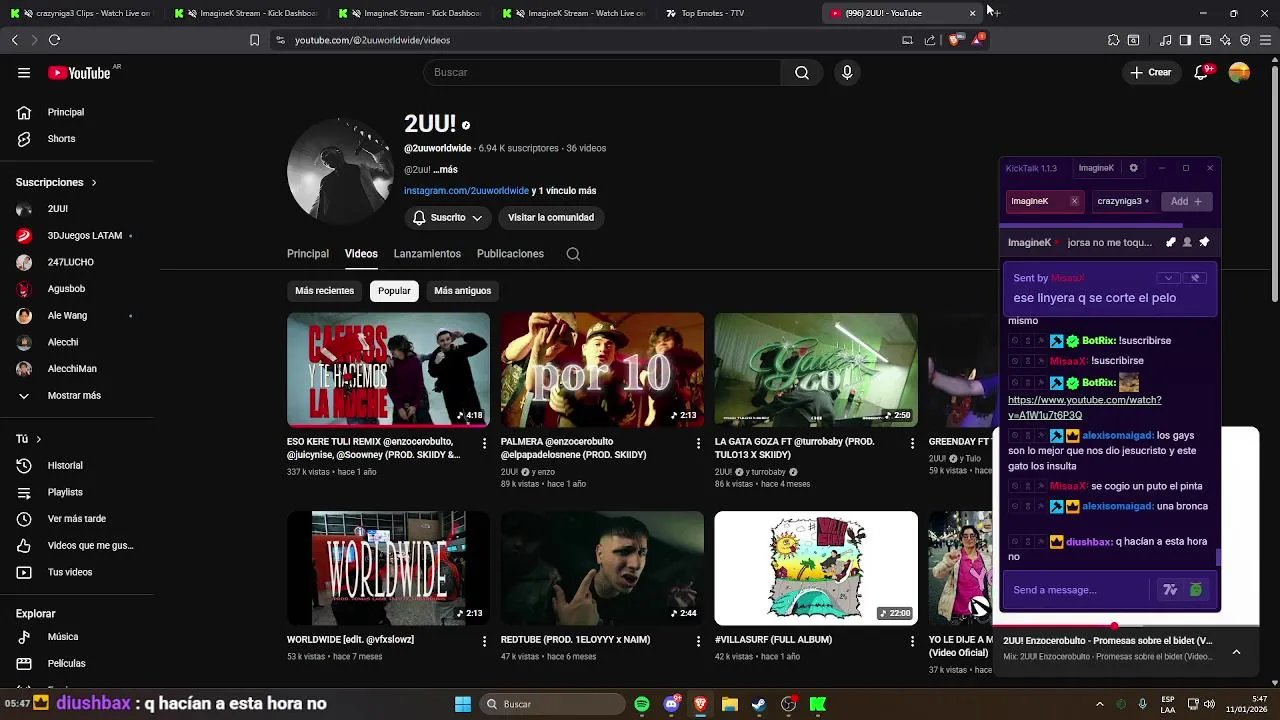This screenshot has width=1280, height=720.
Task: Open Historial in the sidebar
Action: point(65,465)
